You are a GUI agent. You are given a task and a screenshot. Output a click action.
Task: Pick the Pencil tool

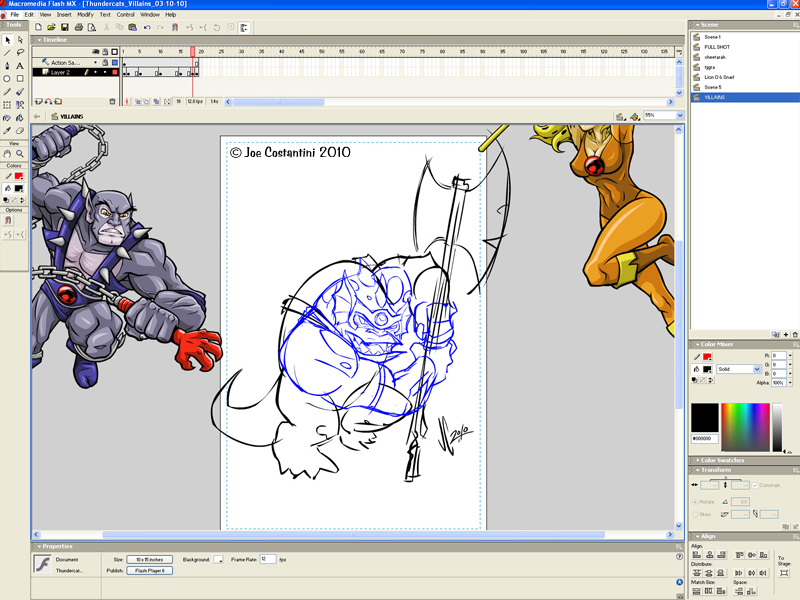pyautogui.click(x=7, y=92)
